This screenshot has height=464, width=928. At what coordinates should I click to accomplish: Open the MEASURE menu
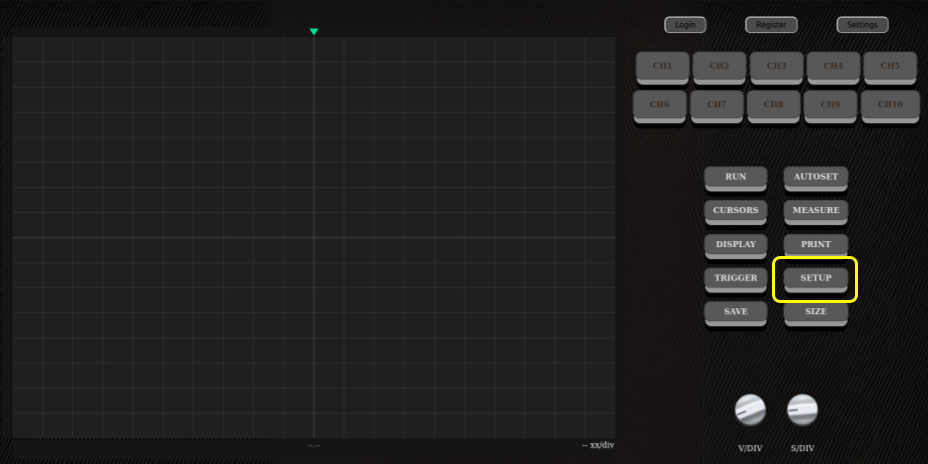pyautogui.click(x=816, y=212)
